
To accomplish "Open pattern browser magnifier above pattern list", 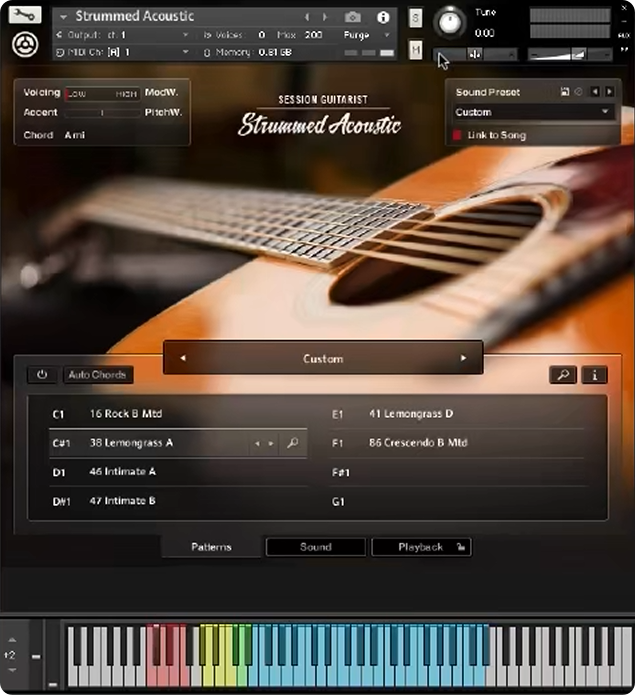I will (563, 375).
